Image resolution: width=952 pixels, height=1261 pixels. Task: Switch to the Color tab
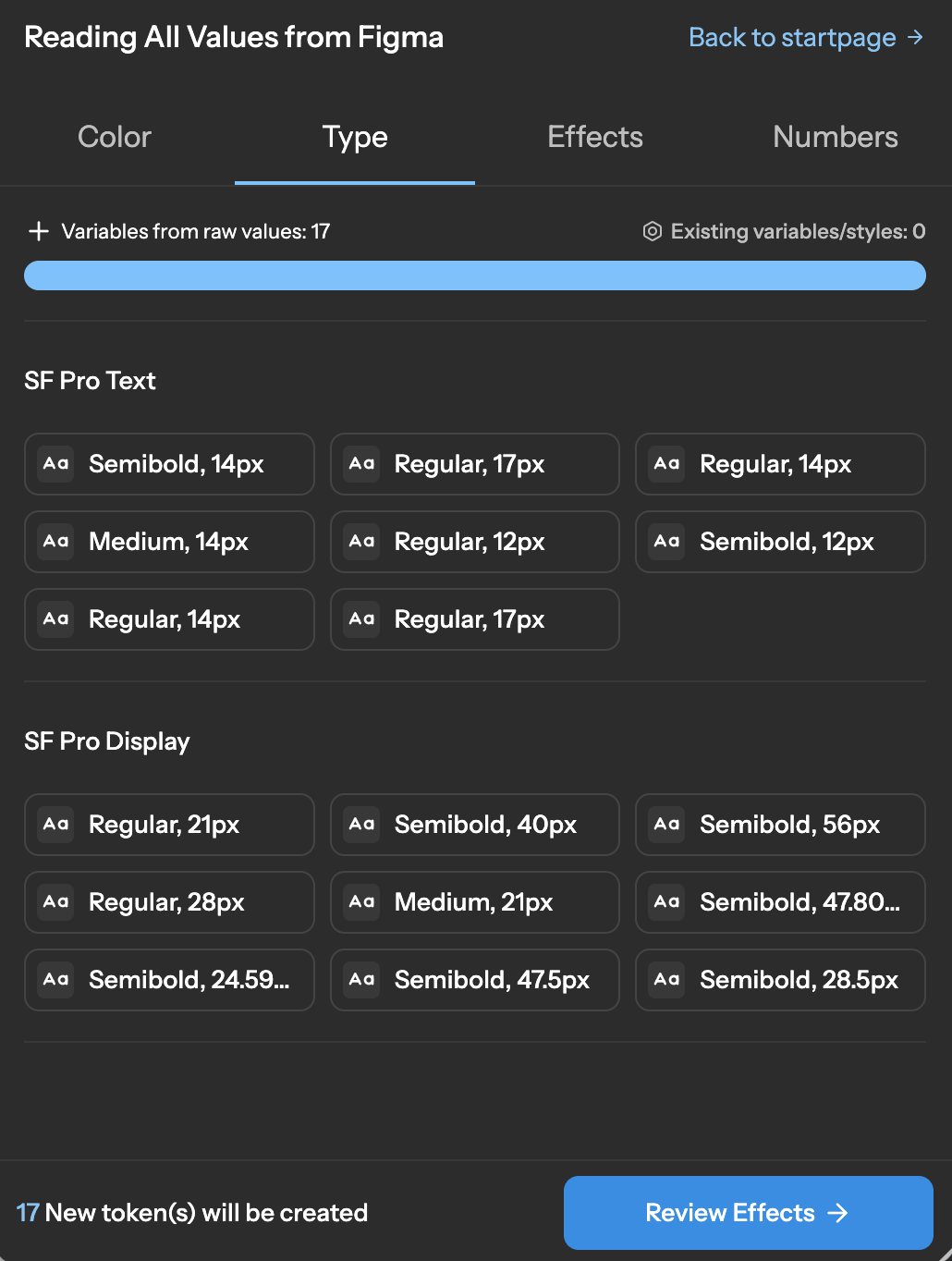click(x=115, y=137)
